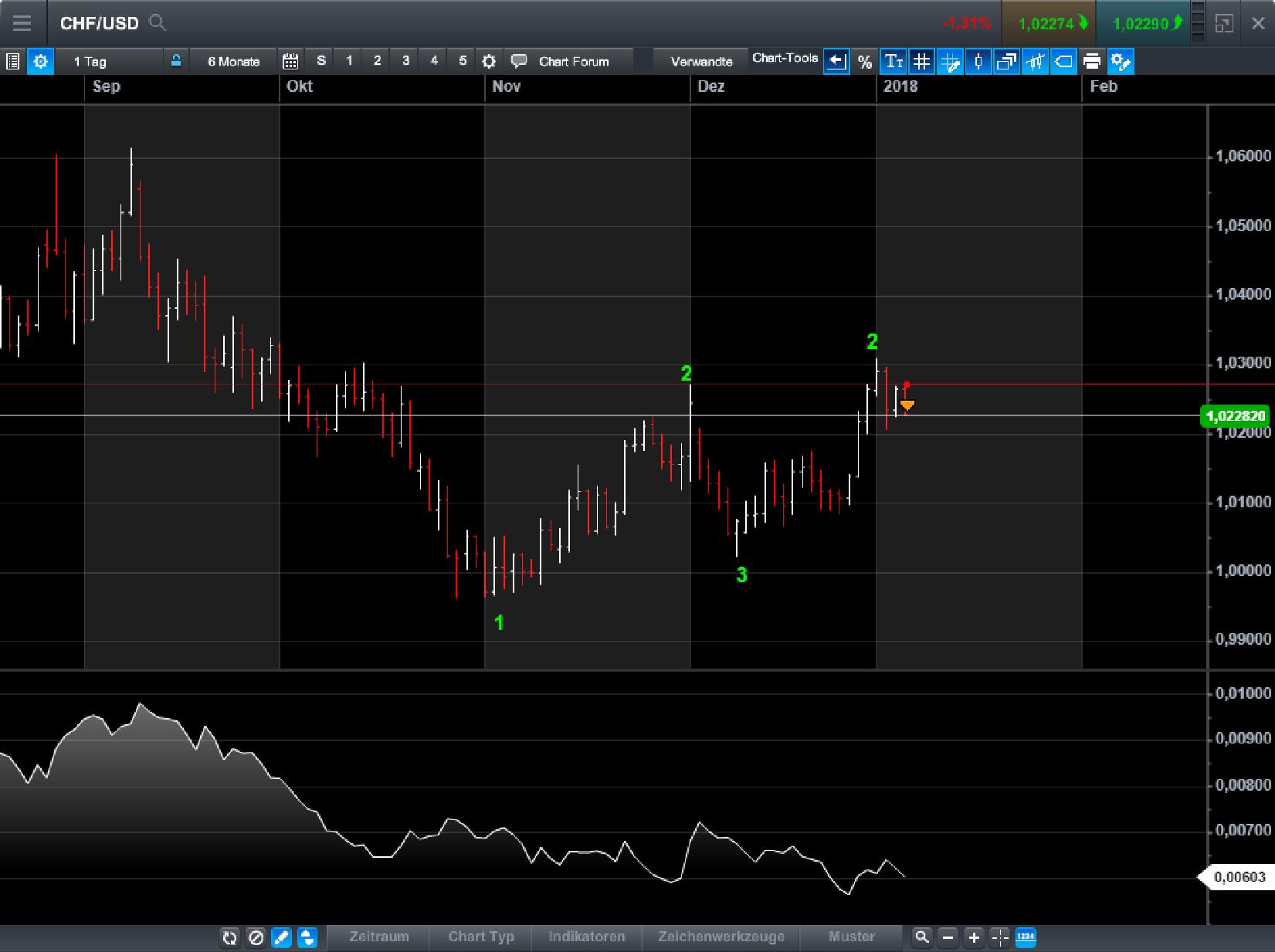This screenshot has width=1275, height=952.
Task: Open the calendar date picker icon
Action: coord(290,61)
